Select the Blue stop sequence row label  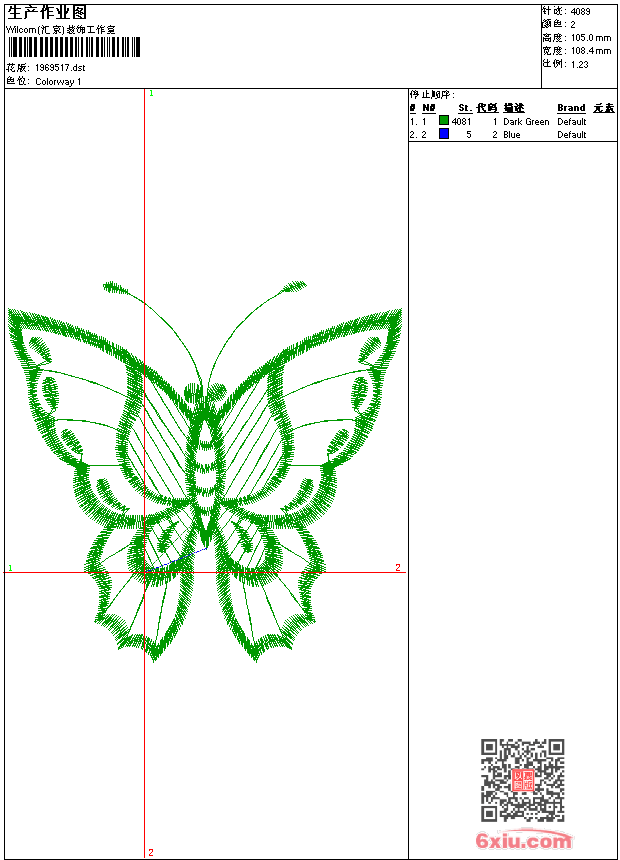click(x=511, y=134)
